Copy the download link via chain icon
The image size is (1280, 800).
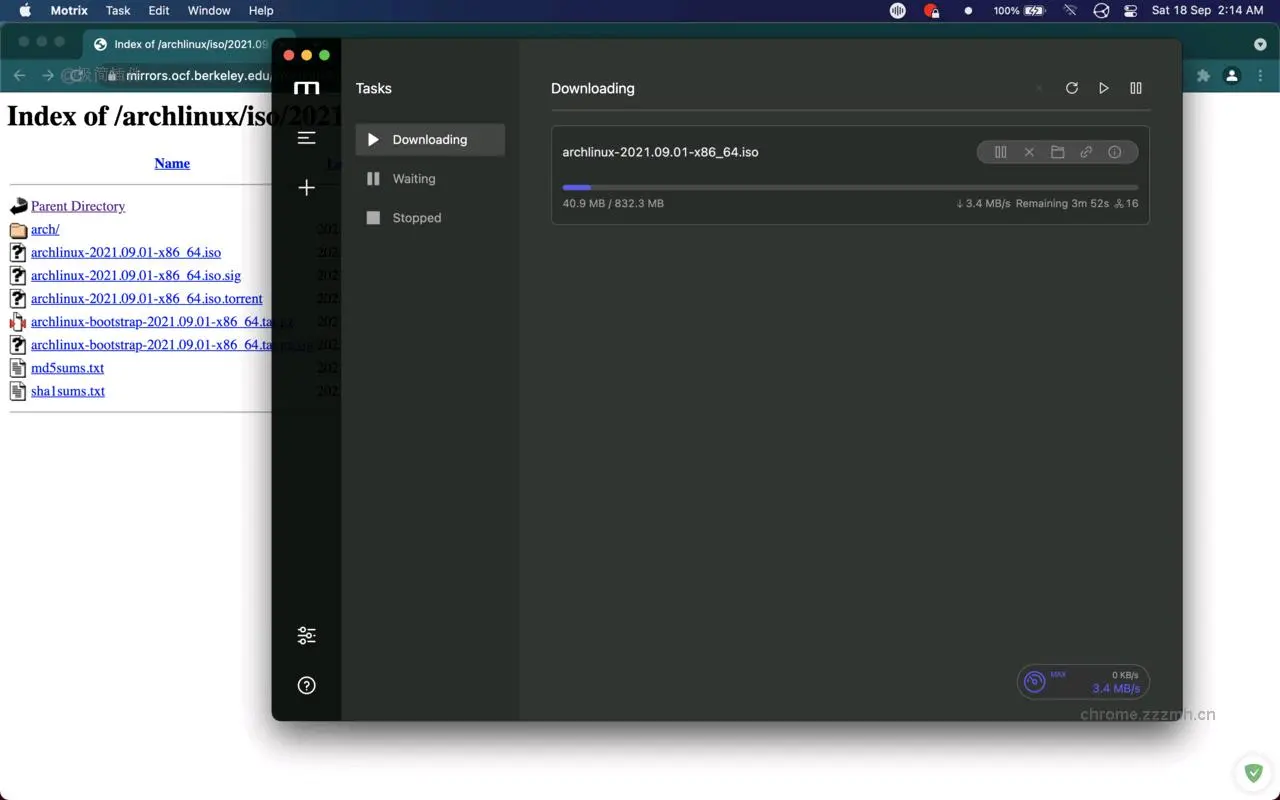click(1086, 152)
